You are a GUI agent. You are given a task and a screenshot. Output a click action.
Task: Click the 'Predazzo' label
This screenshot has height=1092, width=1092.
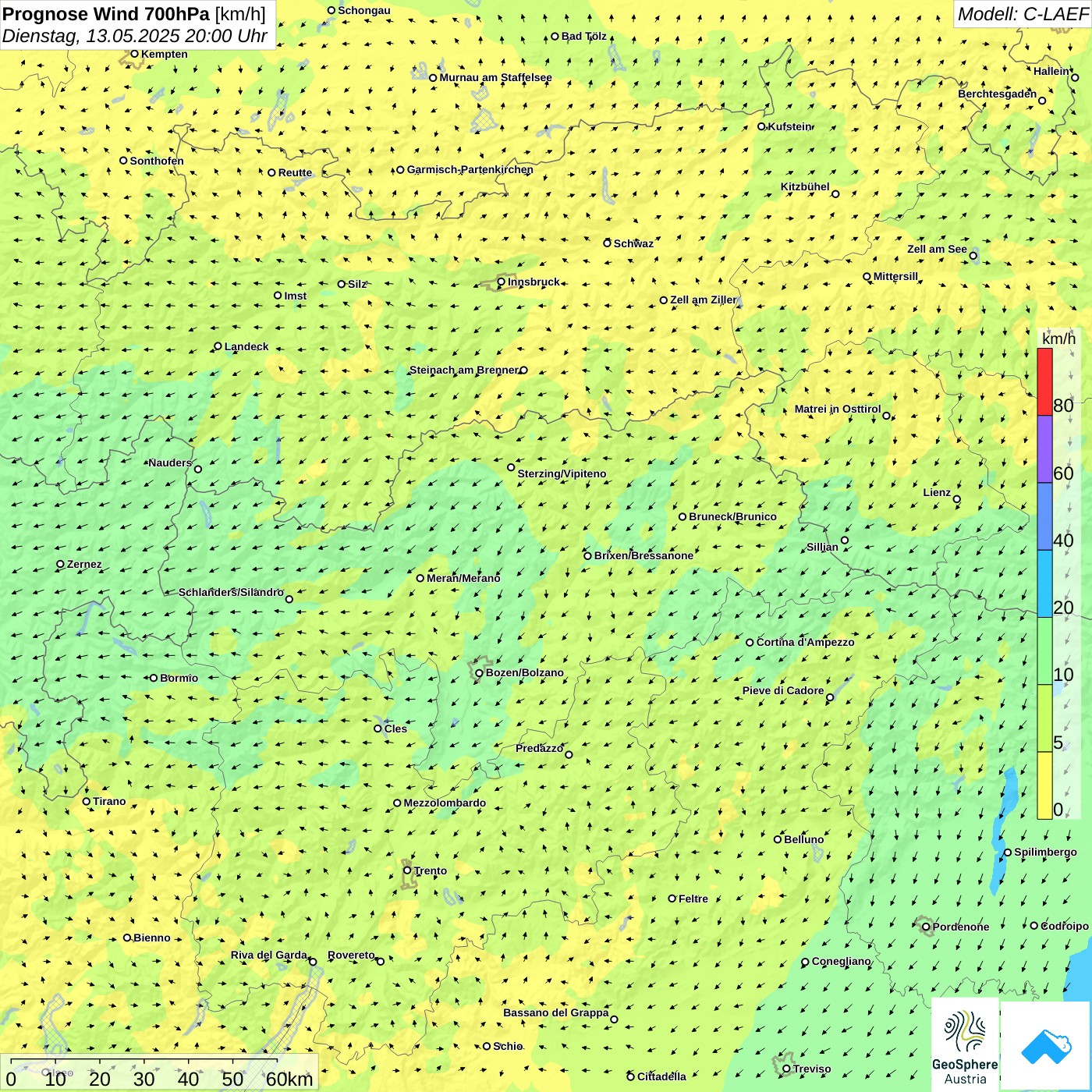[540, 749]
